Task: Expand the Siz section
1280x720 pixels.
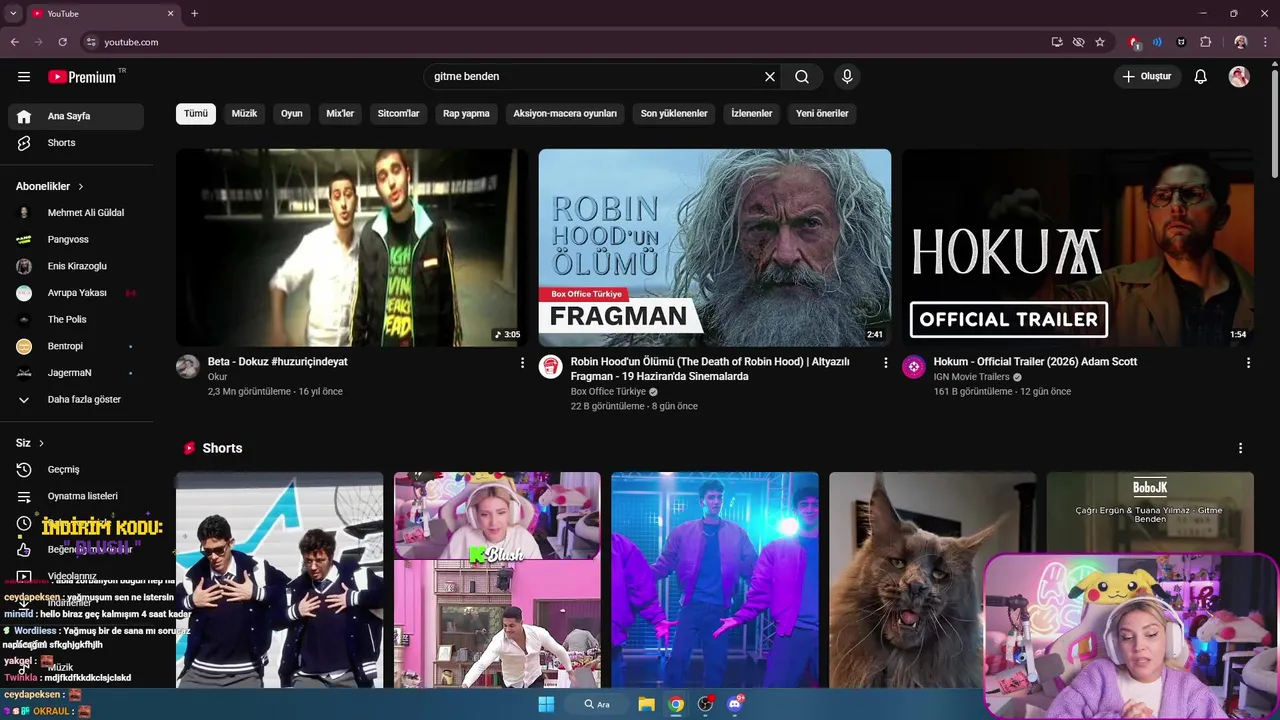Action: 30,443
